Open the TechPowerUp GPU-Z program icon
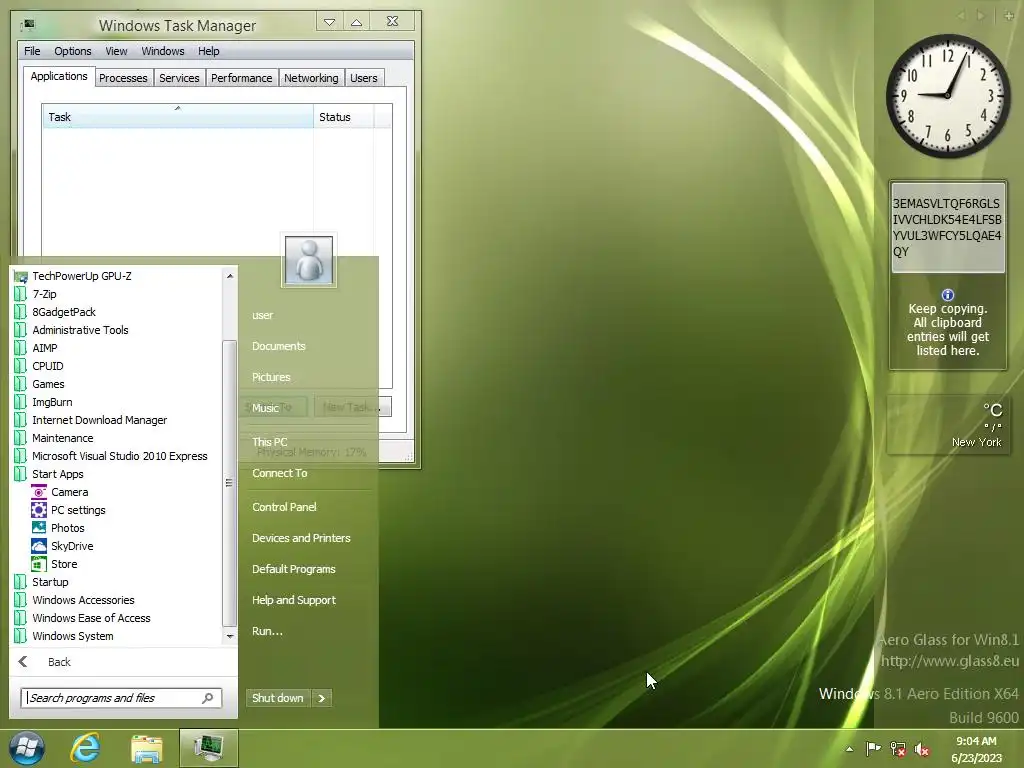Image resolution: width=1024 pixels, height=768 pixels. (x=21, y=276)
